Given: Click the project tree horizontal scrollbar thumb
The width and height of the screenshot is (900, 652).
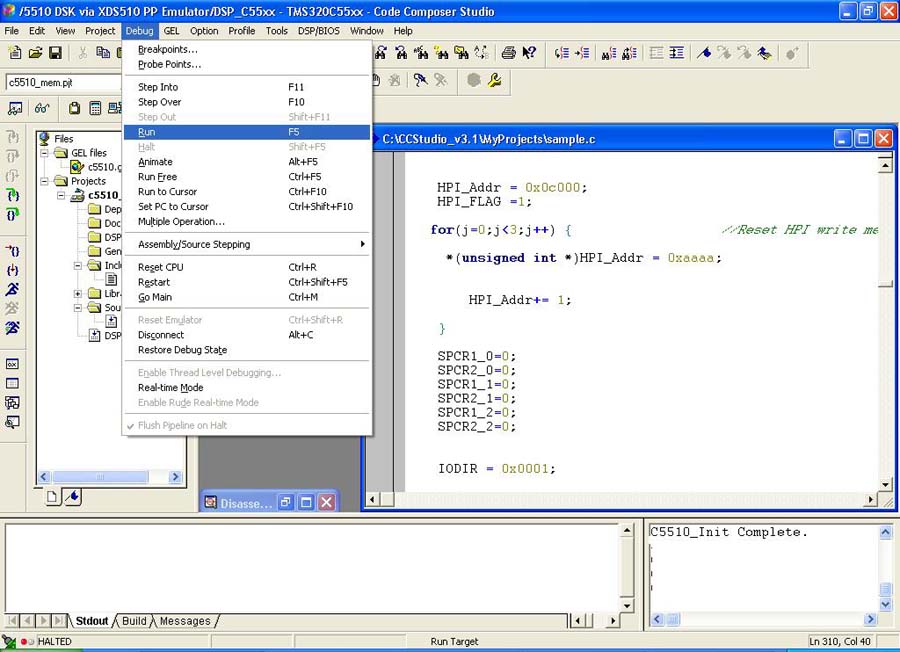Looking at the screenshot, I should coord(100,477).
